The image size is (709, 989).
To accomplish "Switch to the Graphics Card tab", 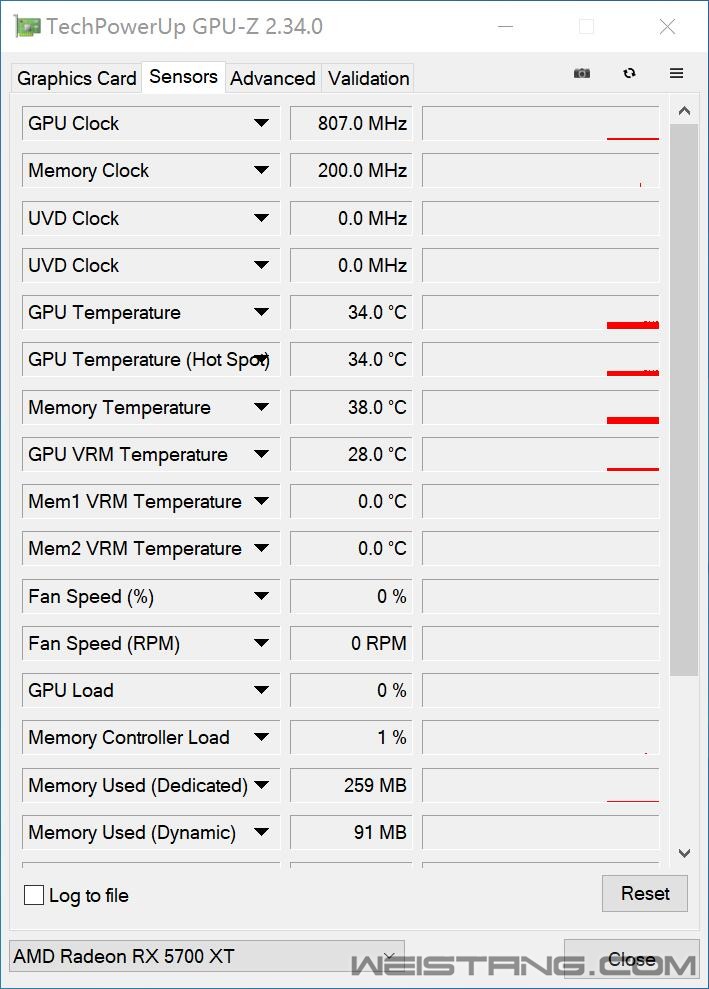I will pos(77,78).
